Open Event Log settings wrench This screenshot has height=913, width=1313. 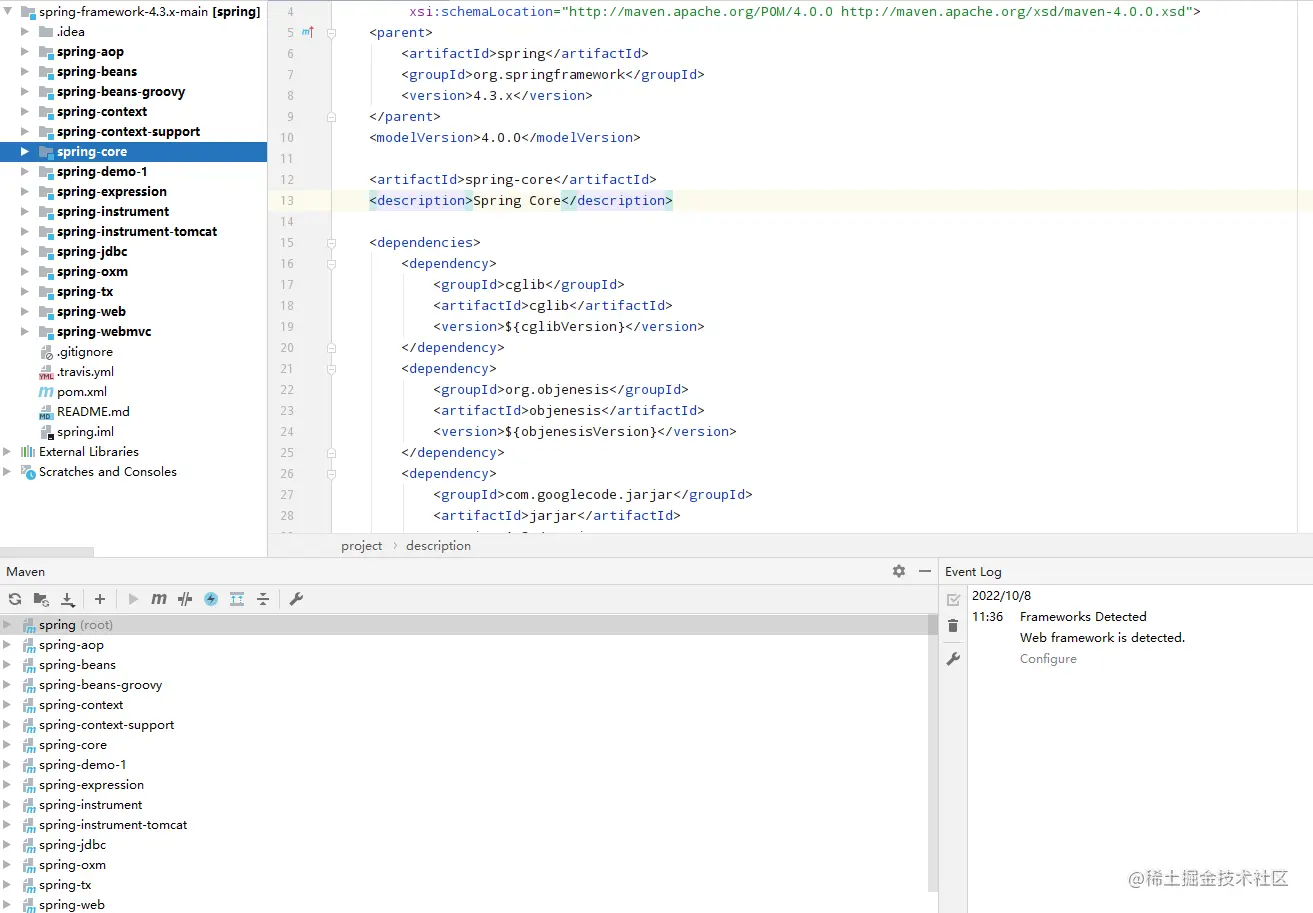(x=953, y=659)
